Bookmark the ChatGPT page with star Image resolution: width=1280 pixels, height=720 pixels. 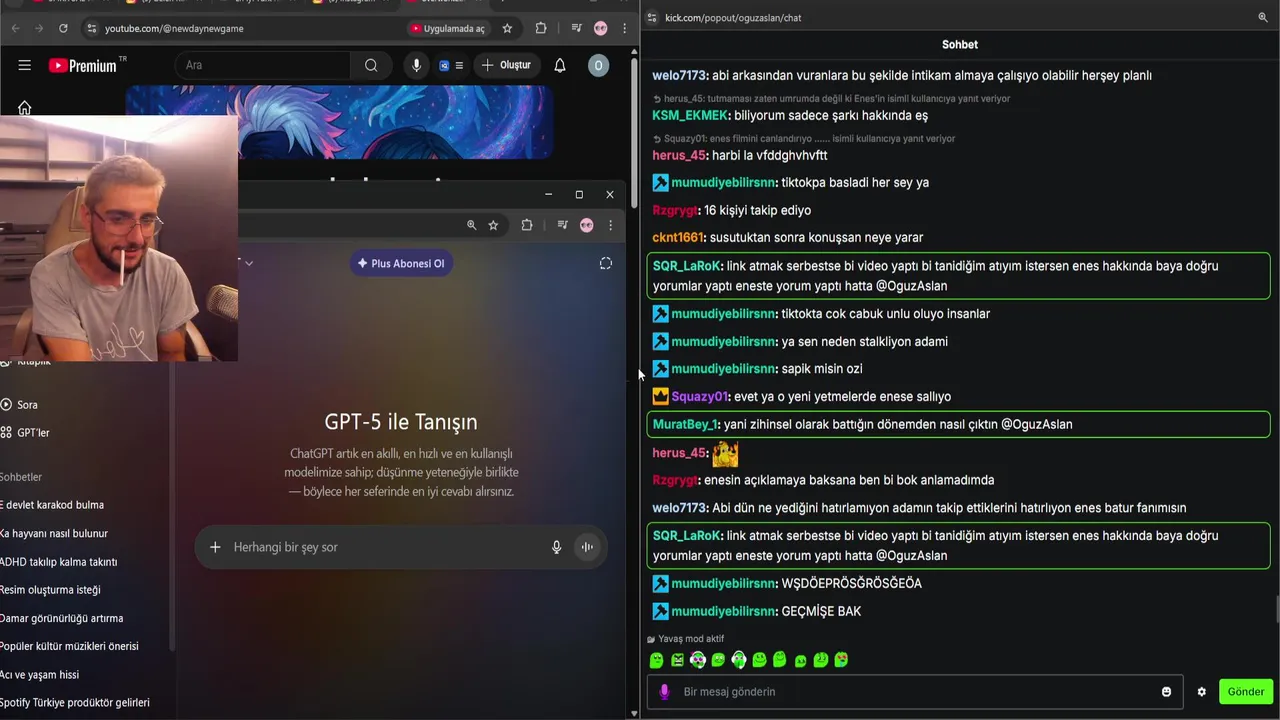pos(493,225)
